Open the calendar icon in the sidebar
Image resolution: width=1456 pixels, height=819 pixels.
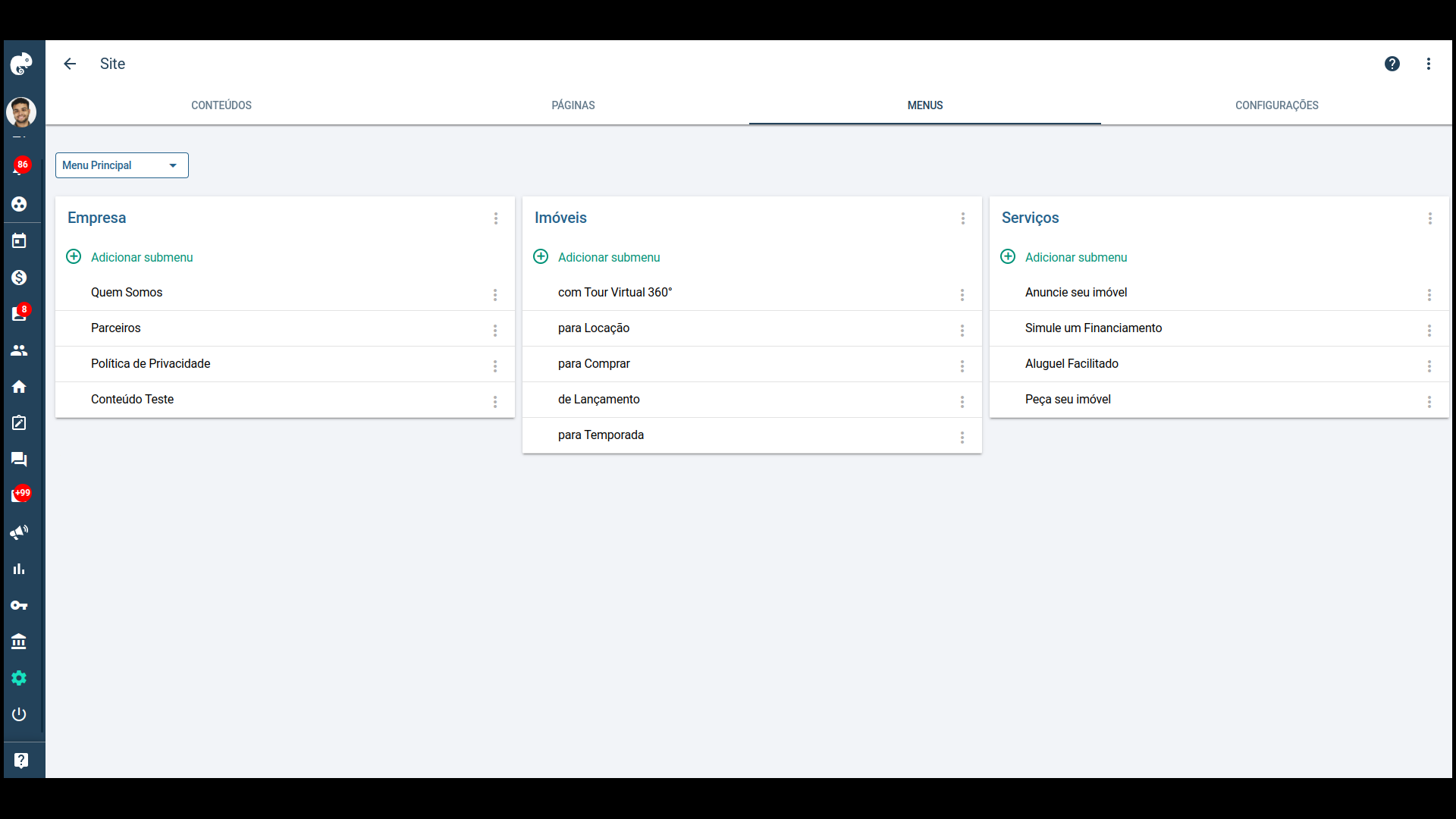[19, 241]
